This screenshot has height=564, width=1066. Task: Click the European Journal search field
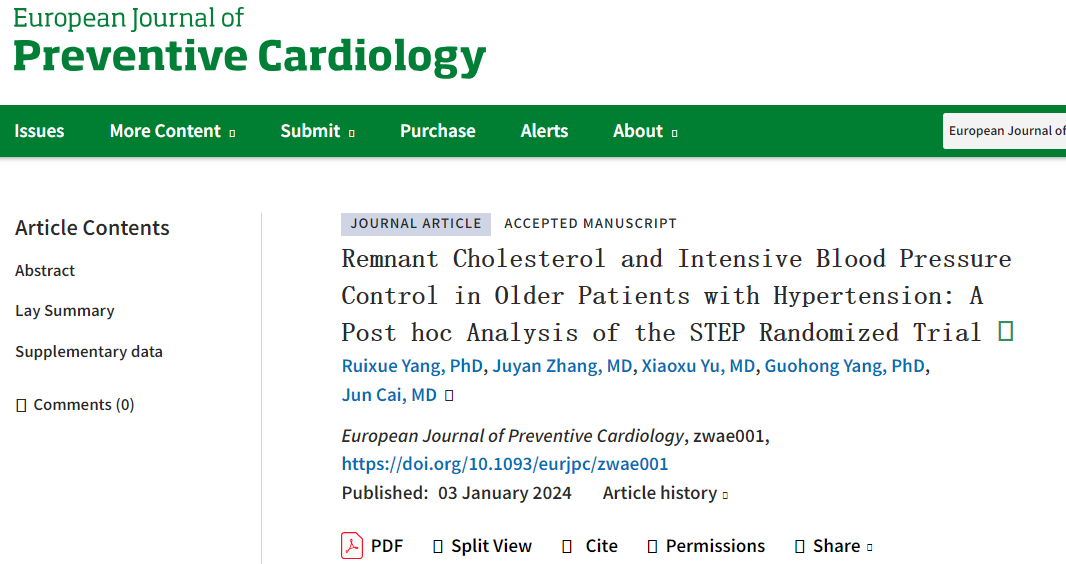click(x=1004, y=131)
